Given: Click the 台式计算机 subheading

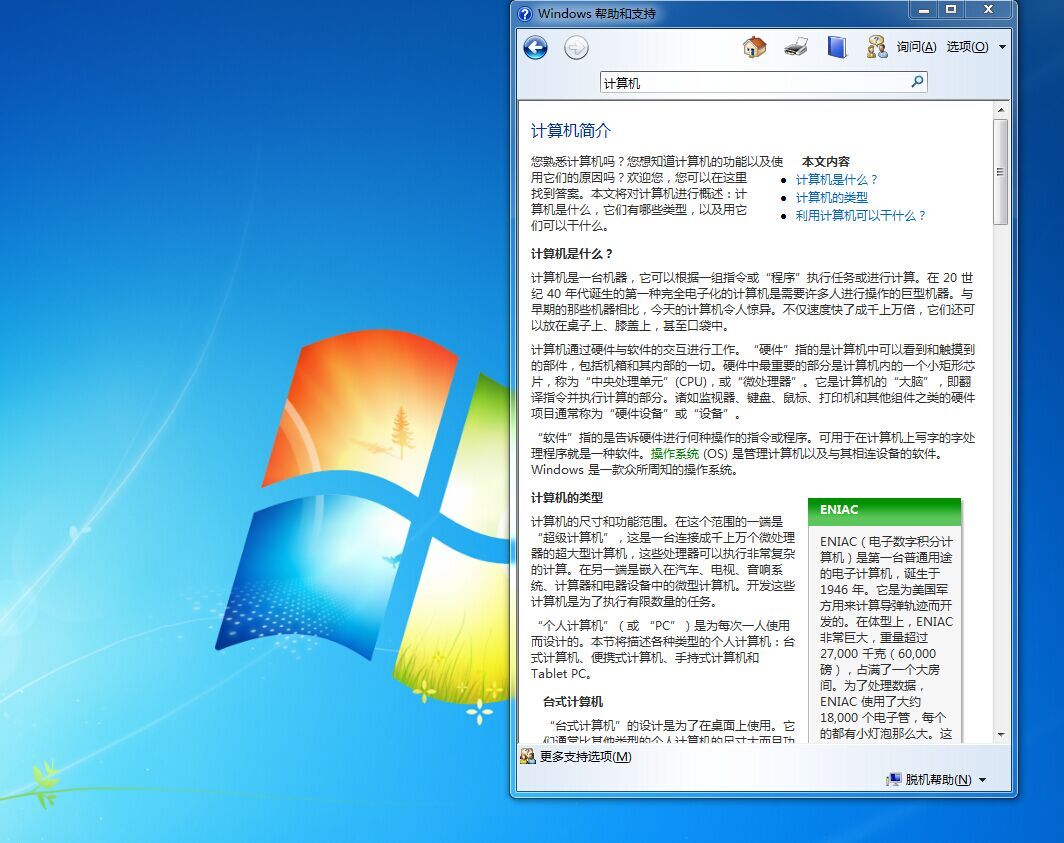Looking at the screenshot, I should [x=573, y=702].
